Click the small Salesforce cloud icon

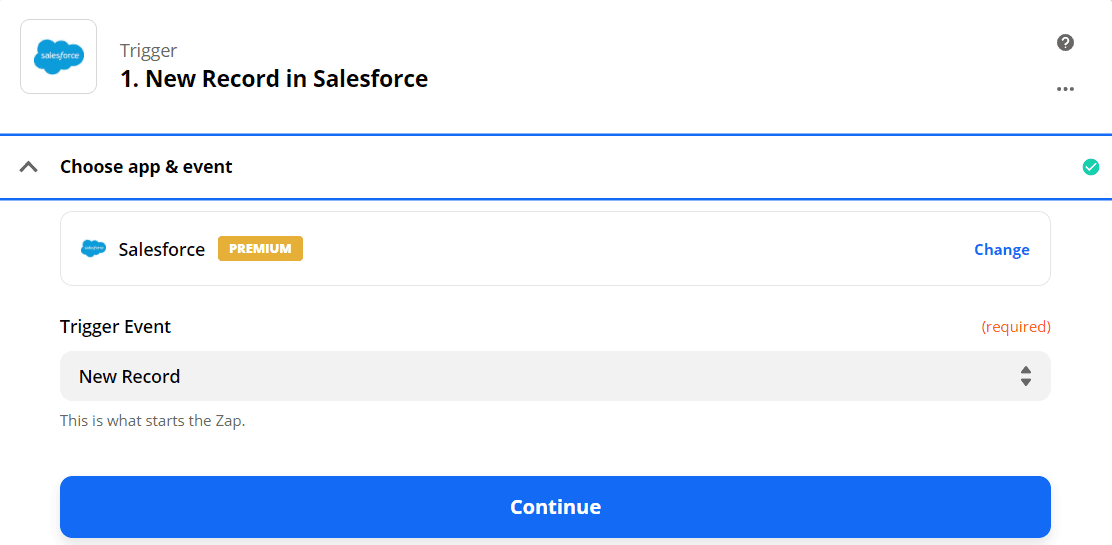93,249
